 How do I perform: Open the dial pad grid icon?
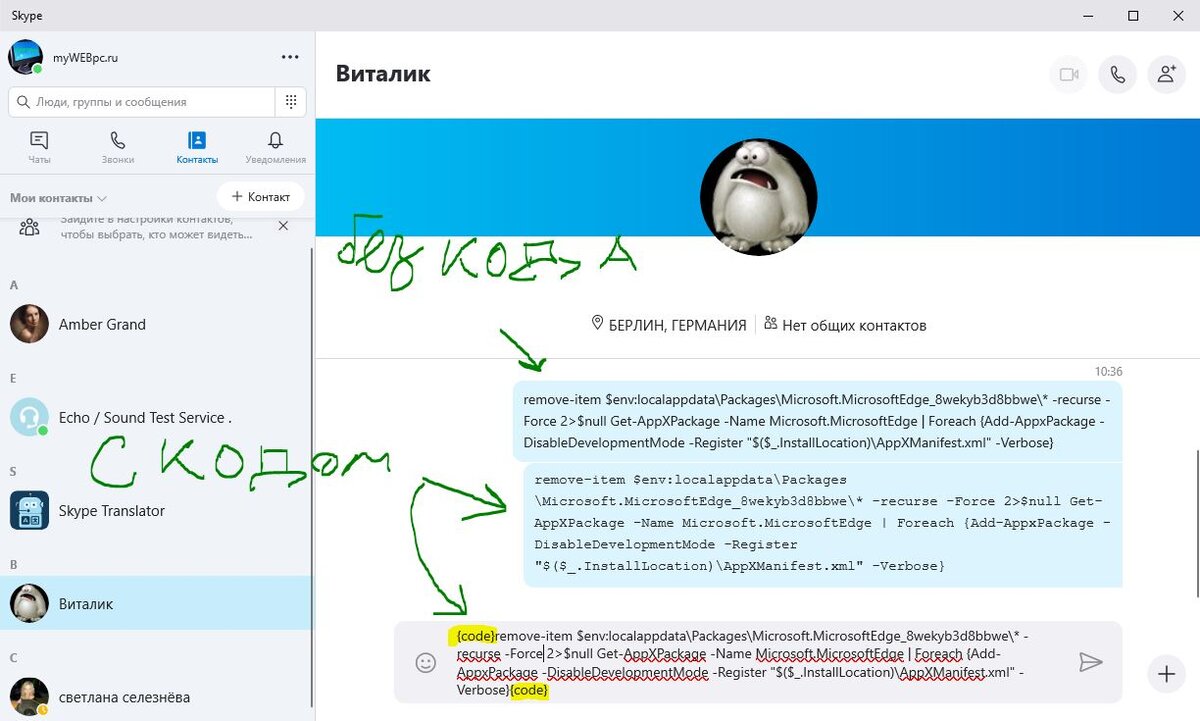tap(291, 102)
